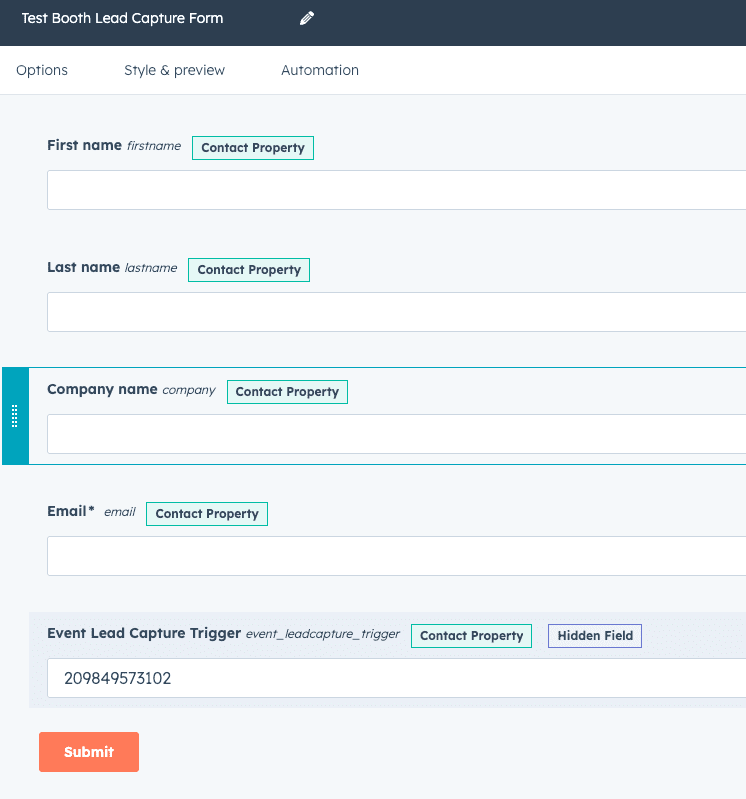Click Contact Property badge next to First name
Viewport: 746px width, 799px height.
[253, 148]
